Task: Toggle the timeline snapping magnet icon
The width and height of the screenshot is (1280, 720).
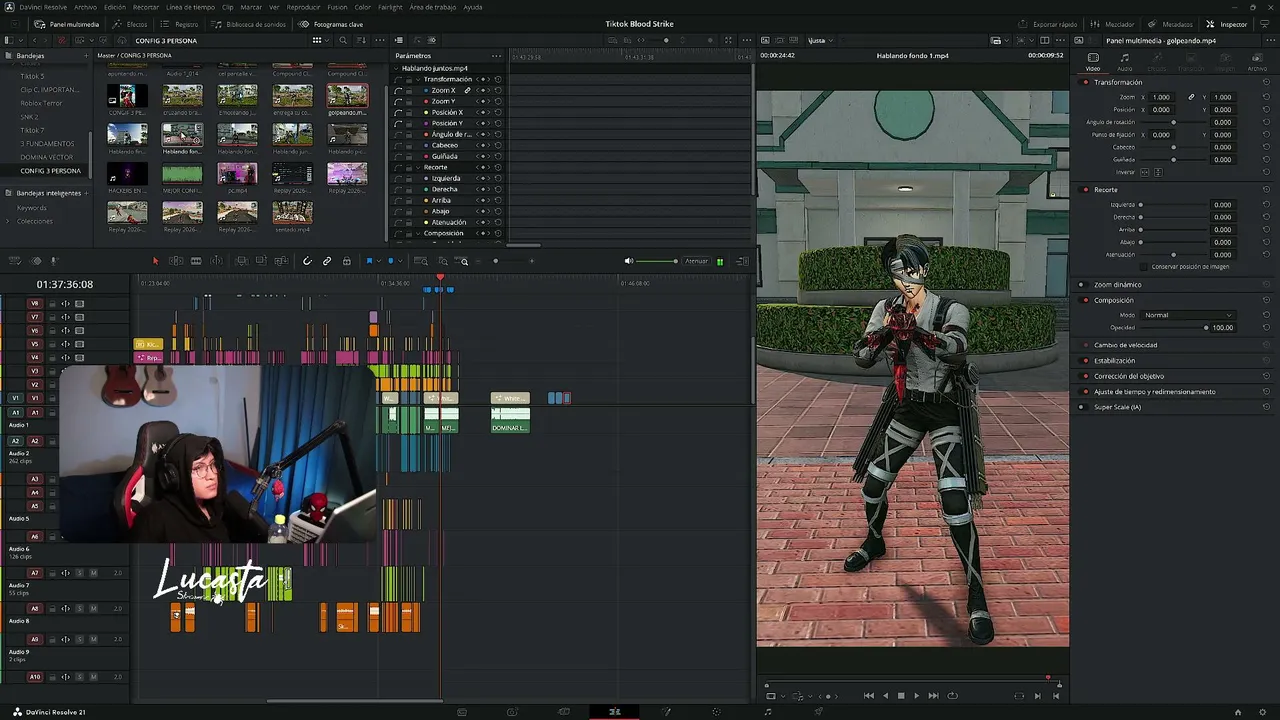Action: coord(307,261)
